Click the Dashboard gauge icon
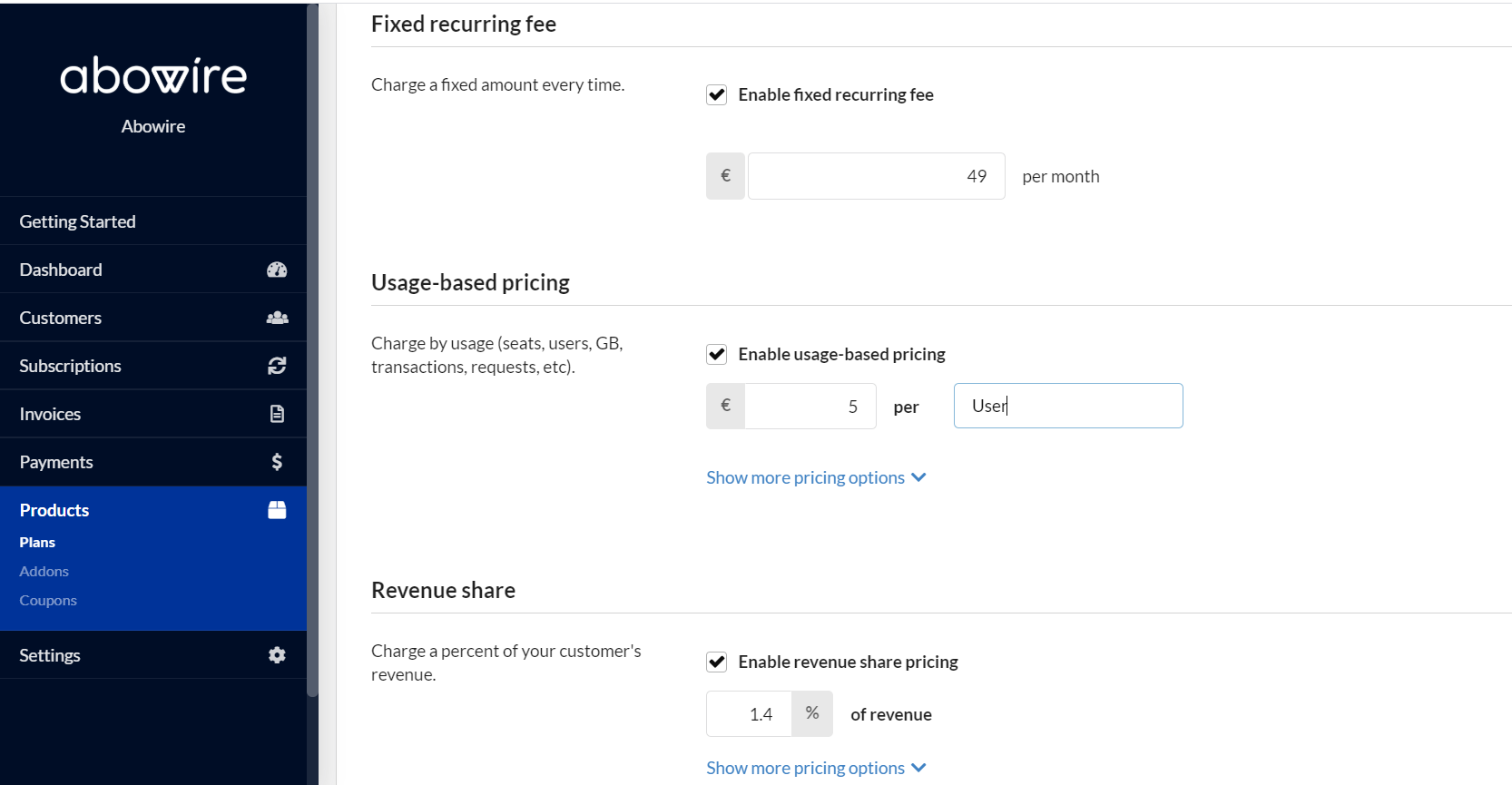1512x785 pixels. (x=277, y=270)
